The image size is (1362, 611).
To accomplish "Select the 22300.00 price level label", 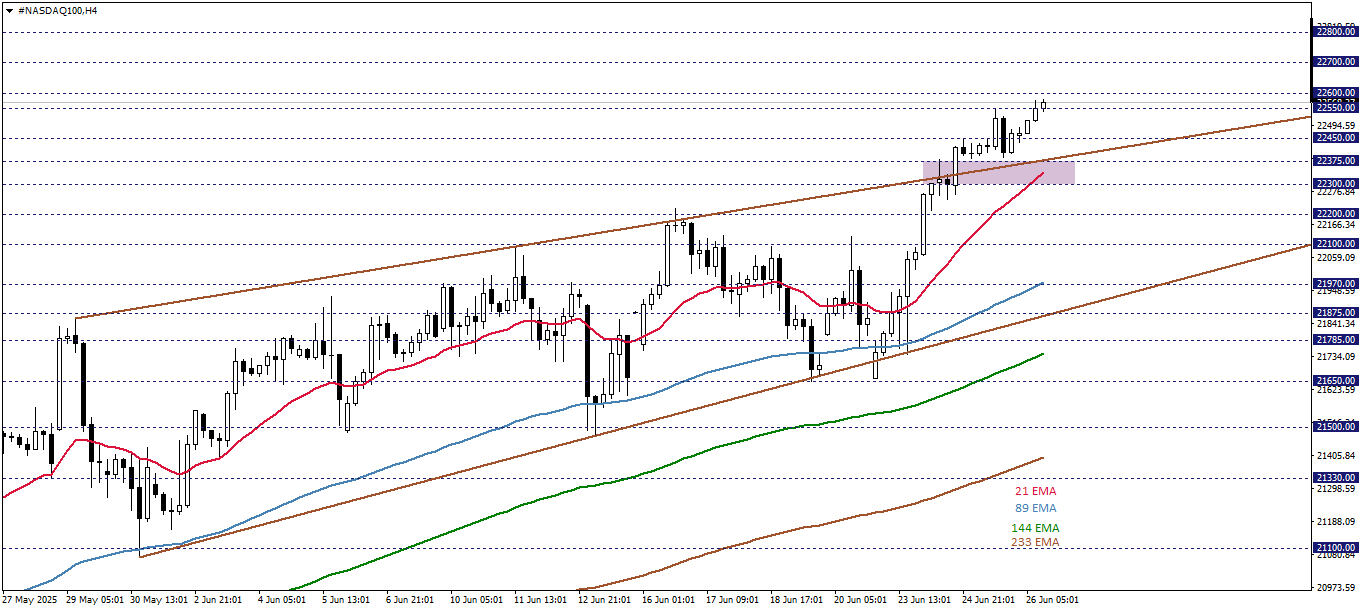I will (x=1335, y=184).
